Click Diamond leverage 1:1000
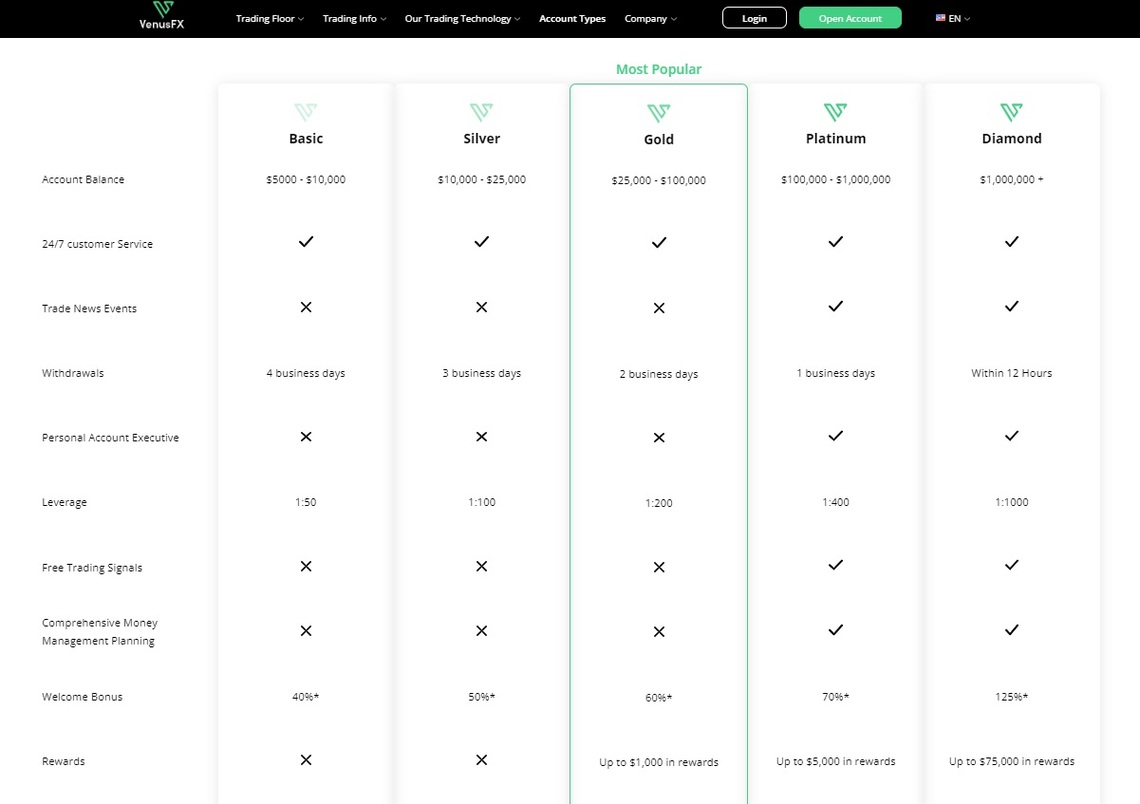The width and height of the screenshot is (1140, 804). [1011, 502]
